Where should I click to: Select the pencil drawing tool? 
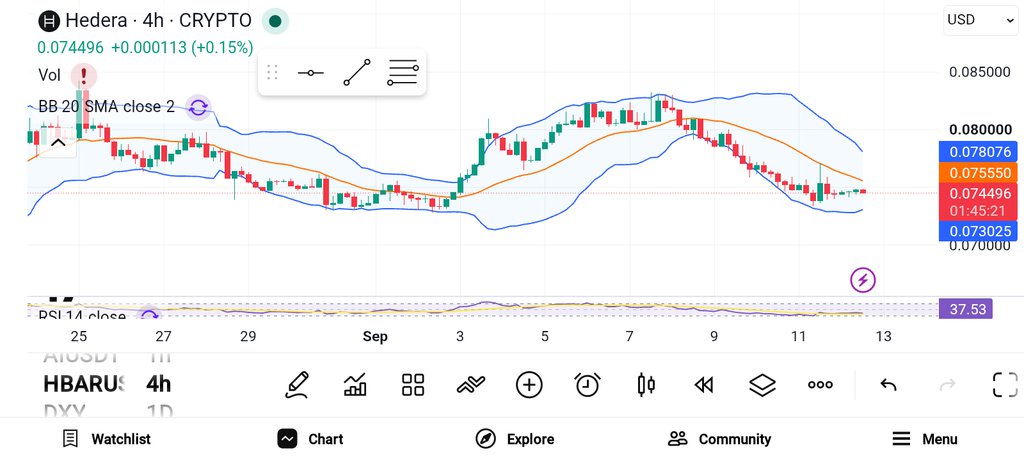[297, 385]
